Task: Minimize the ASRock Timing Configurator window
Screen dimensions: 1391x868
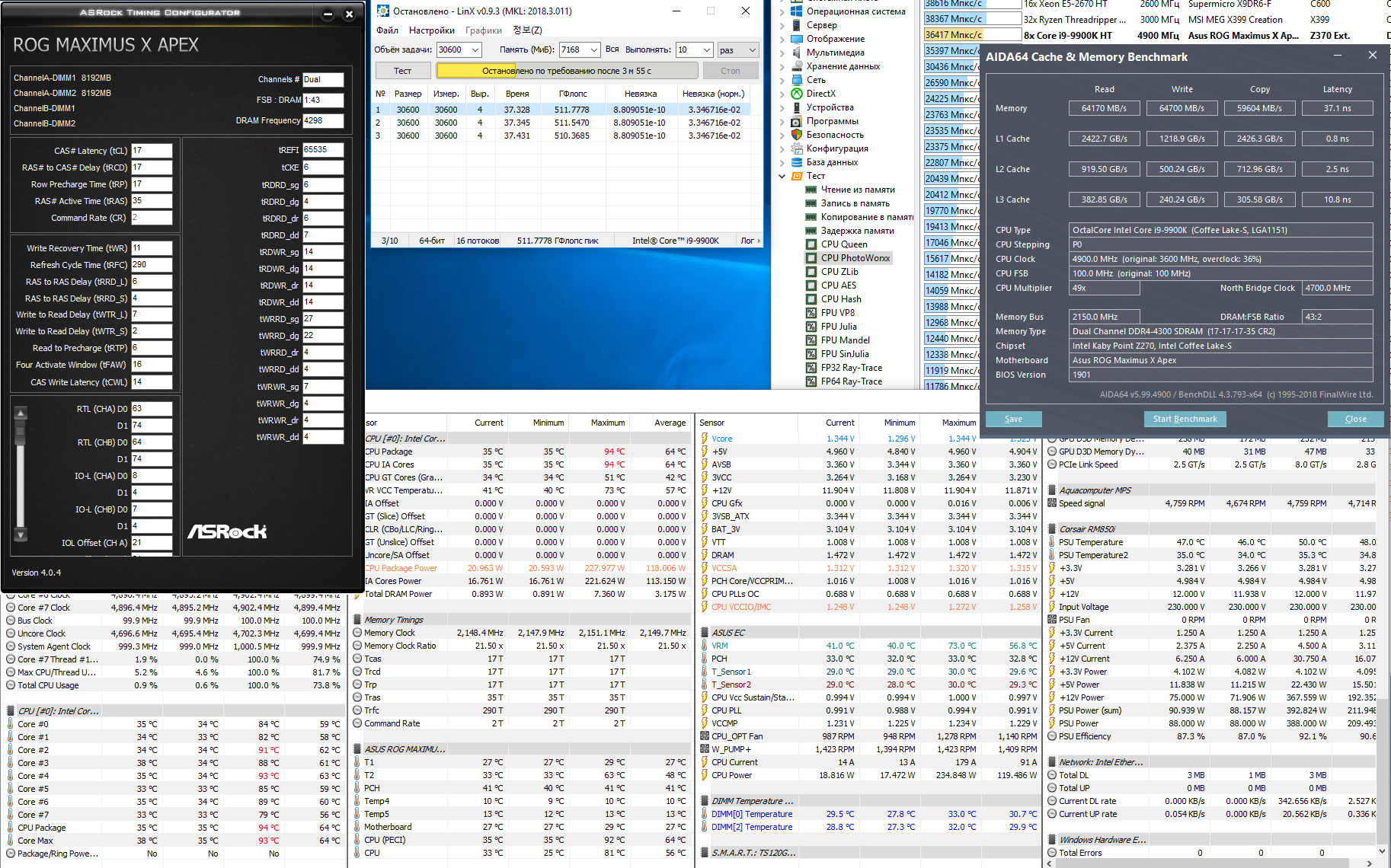Action: [x=328, y=14]
